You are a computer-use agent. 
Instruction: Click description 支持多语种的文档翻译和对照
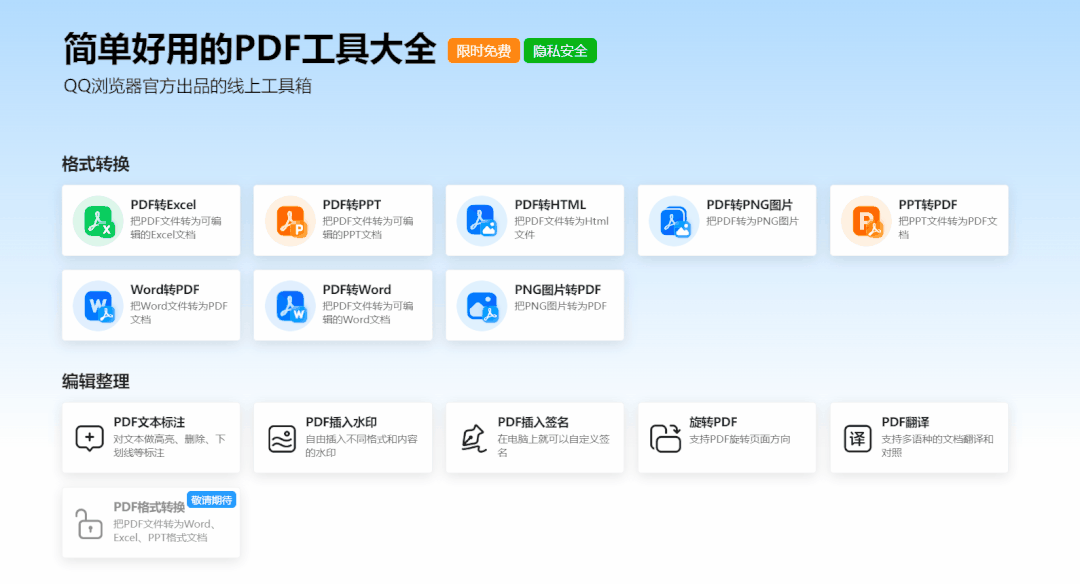coord(937,446)
